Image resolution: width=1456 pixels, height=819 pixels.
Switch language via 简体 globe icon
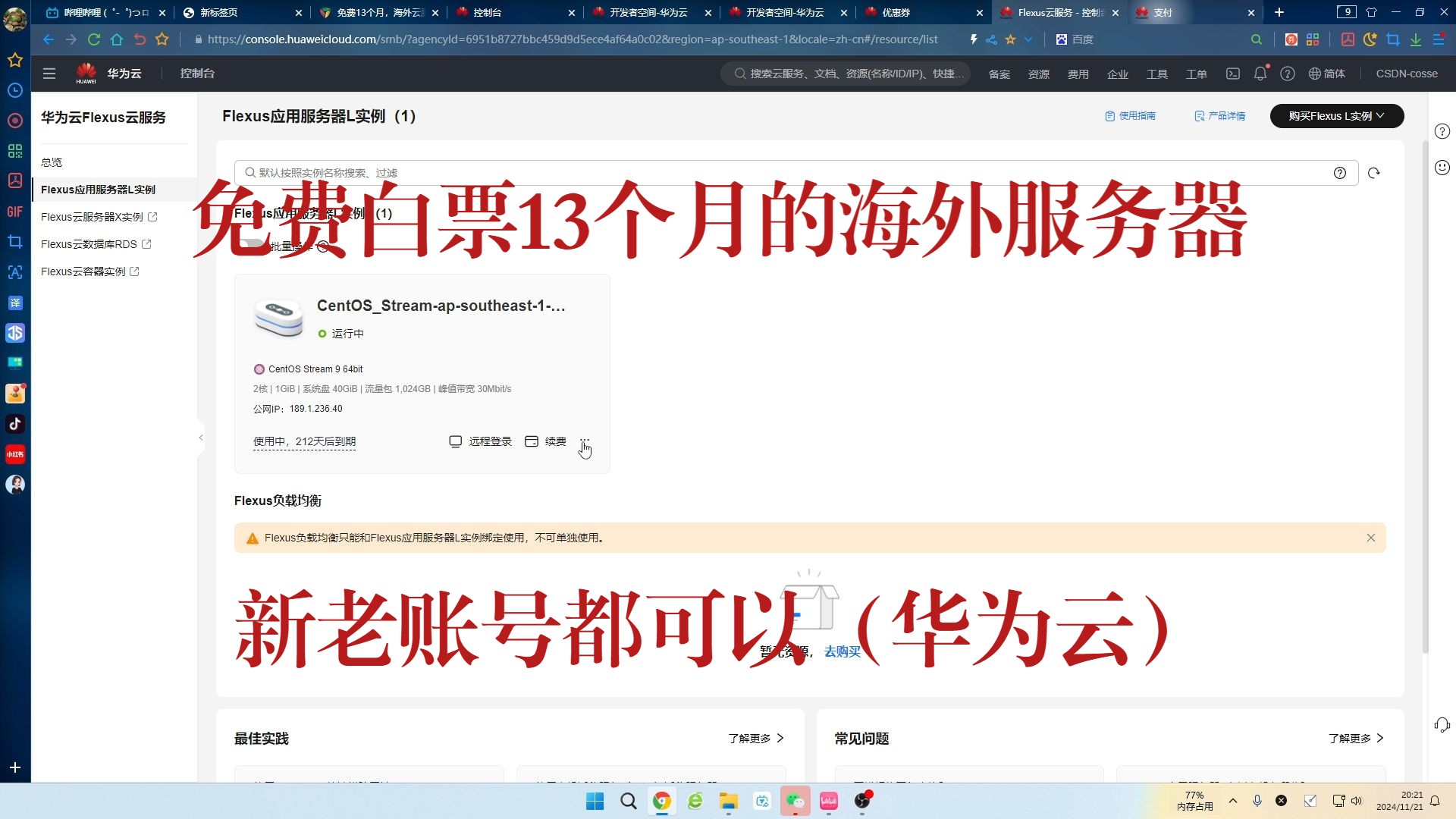[1327, 74]
